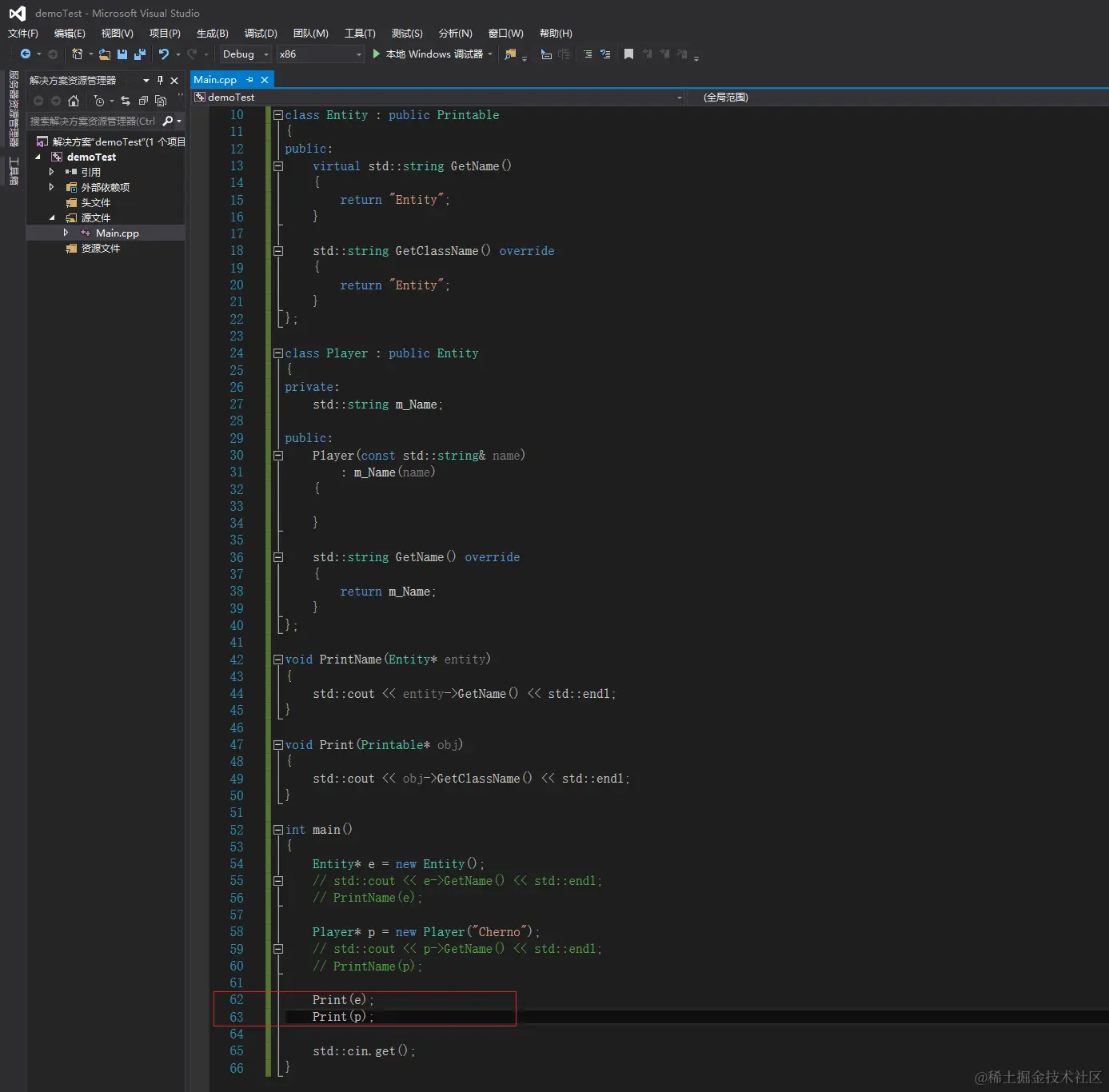
Task: Click the Solution Explorer search field
Action: tap(93, 122)
